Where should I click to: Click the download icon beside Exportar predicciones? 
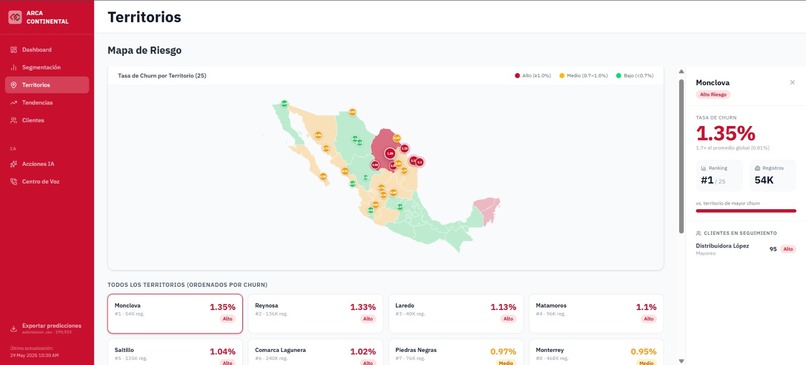(14, 328)
